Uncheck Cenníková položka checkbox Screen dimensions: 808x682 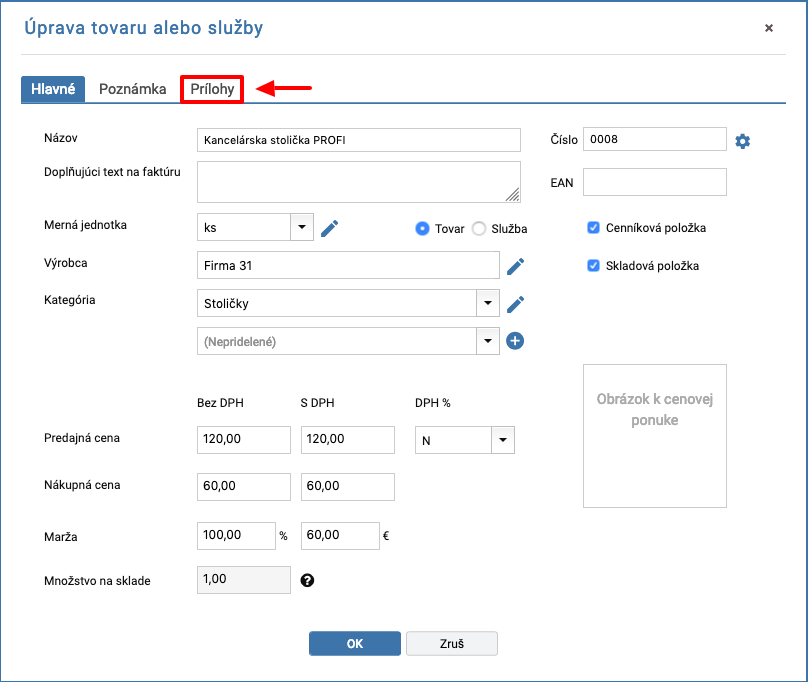[x=593, y=227]
